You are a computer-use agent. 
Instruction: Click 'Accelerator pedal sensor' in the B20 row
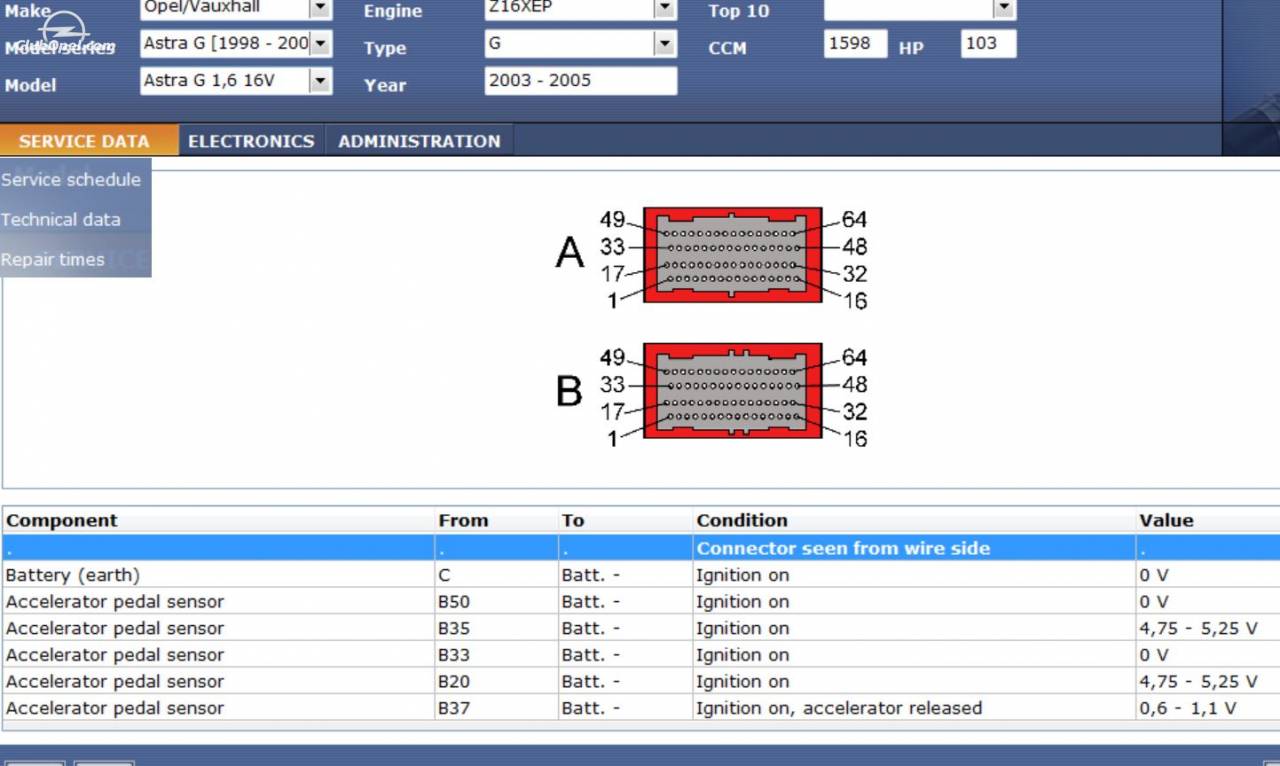point(115,682)
